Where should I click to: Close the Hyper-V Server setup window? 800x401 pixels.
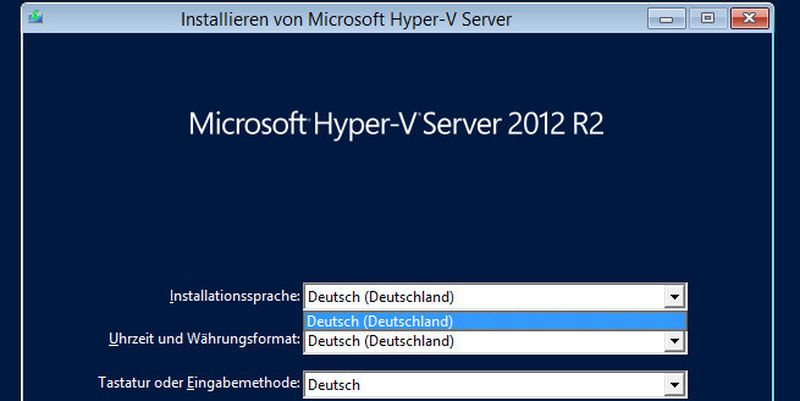tap(749, 19)
